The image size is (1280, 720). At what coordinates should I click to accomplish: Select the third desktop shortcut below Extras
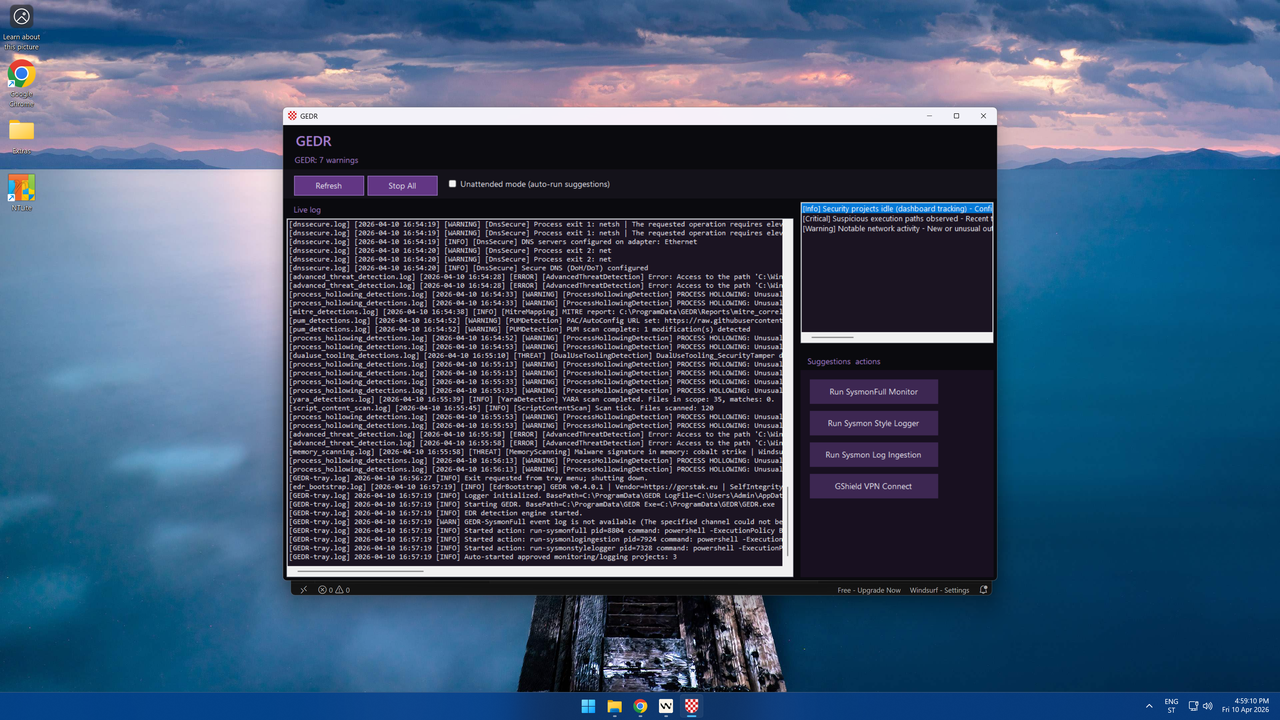21,193
